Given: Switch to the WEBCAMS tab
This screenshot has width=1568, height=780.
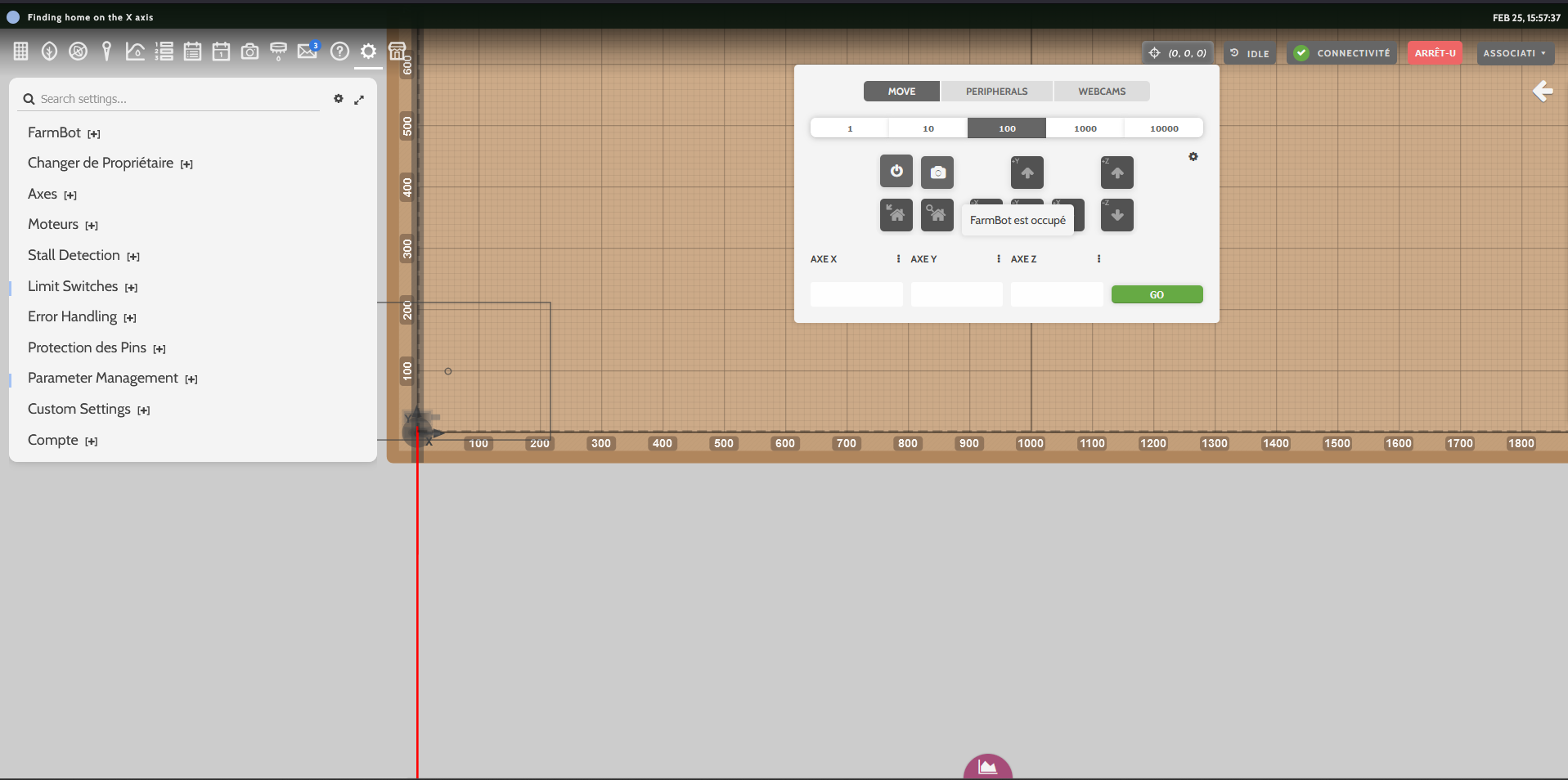Looking at the screenshot, I should click(1102, 92).
